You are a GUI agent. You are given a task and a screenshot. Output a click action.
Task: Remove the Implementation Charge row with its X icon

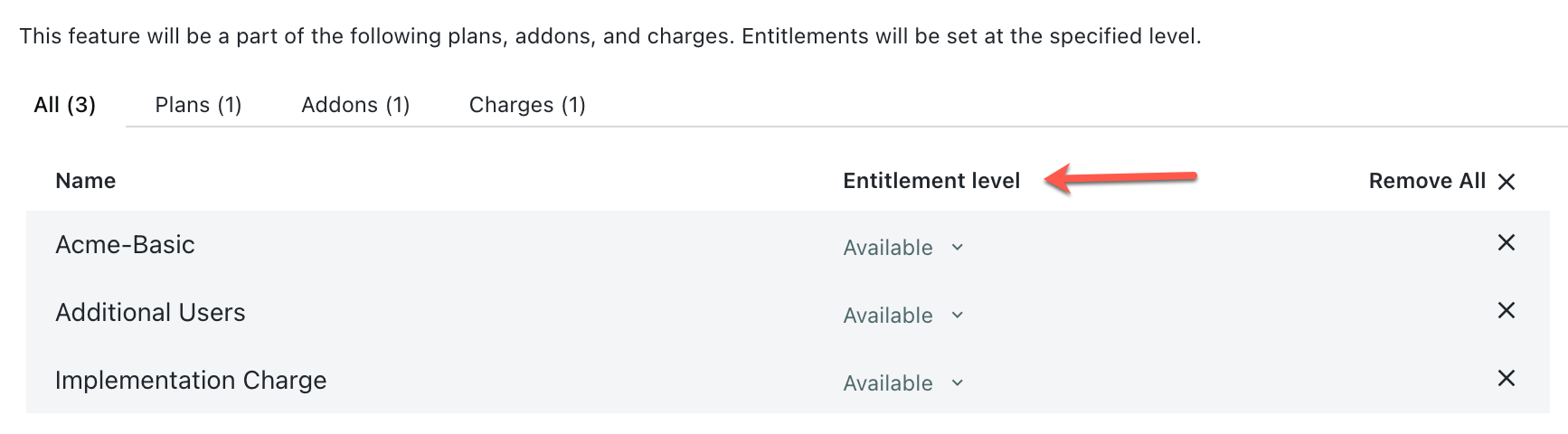[x=1506, y=378]
